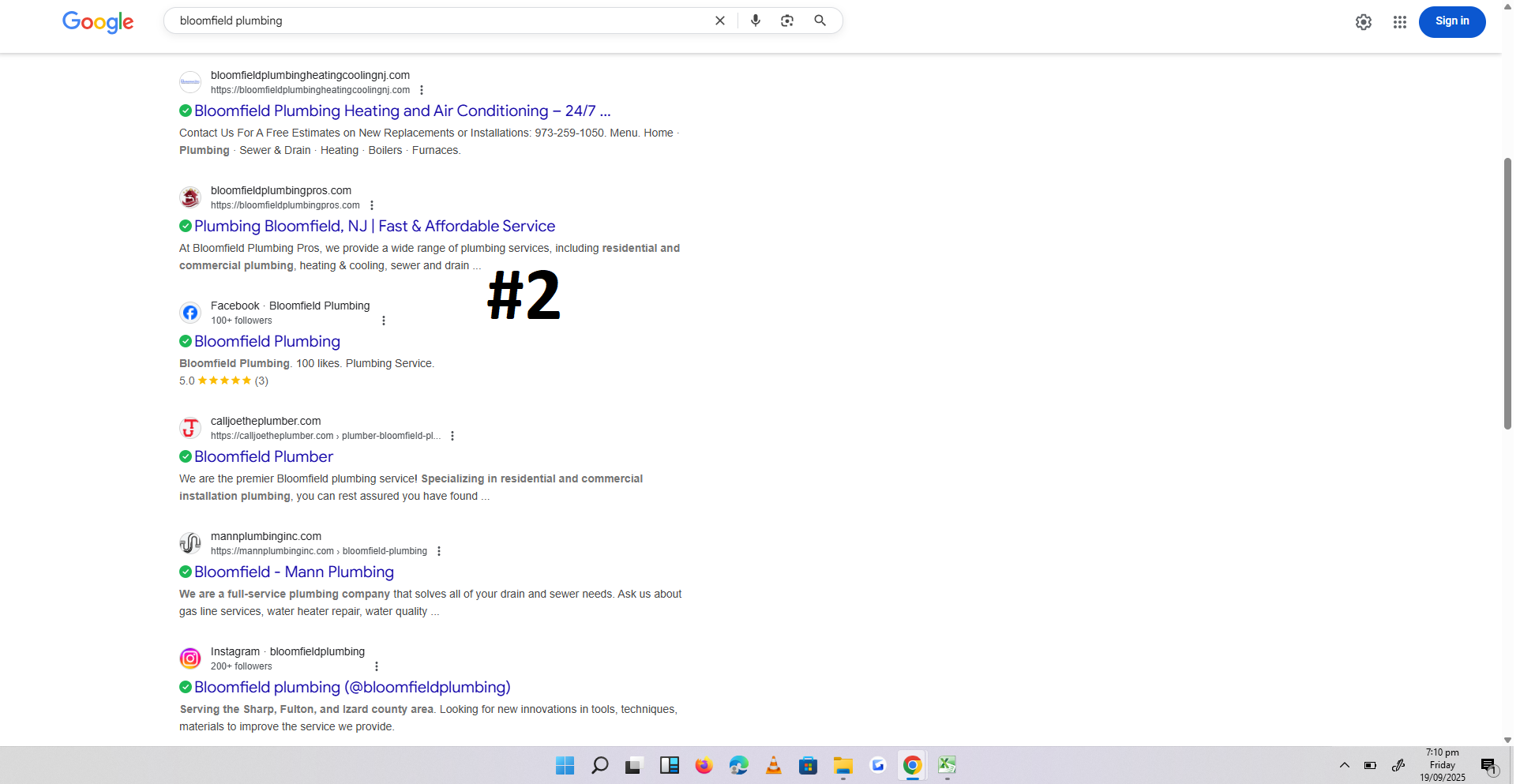Click the mannplumbinginc.com site name

click(x=266, y=536)
